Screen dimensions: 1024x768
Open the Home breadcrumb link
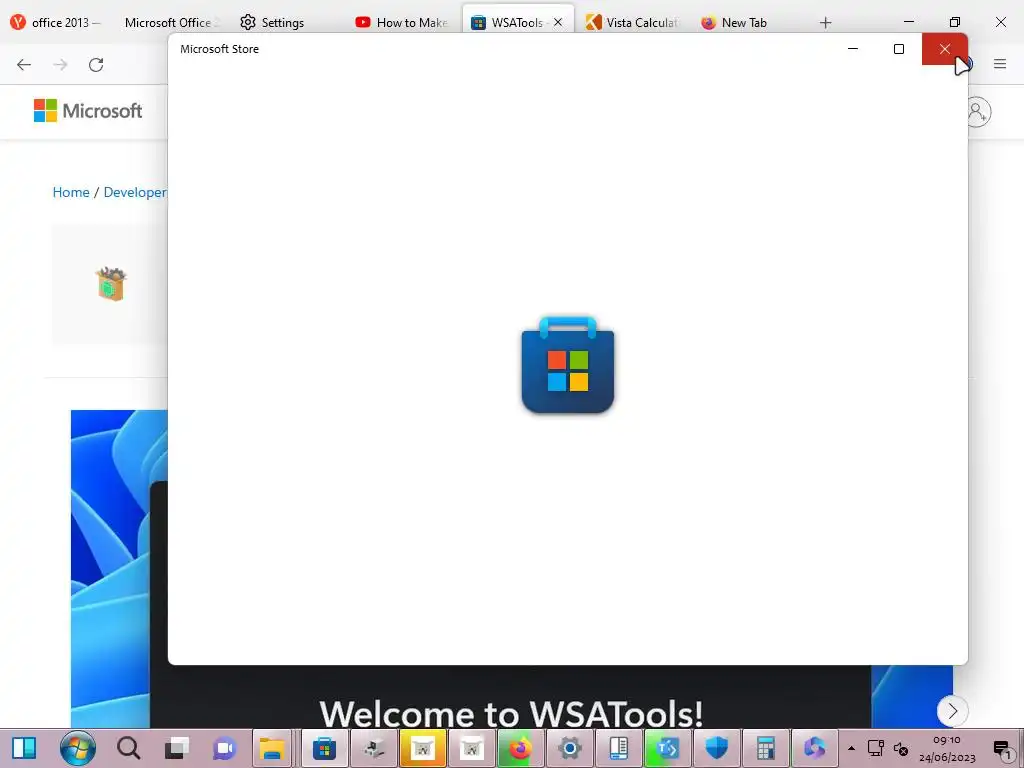point(71,192)
